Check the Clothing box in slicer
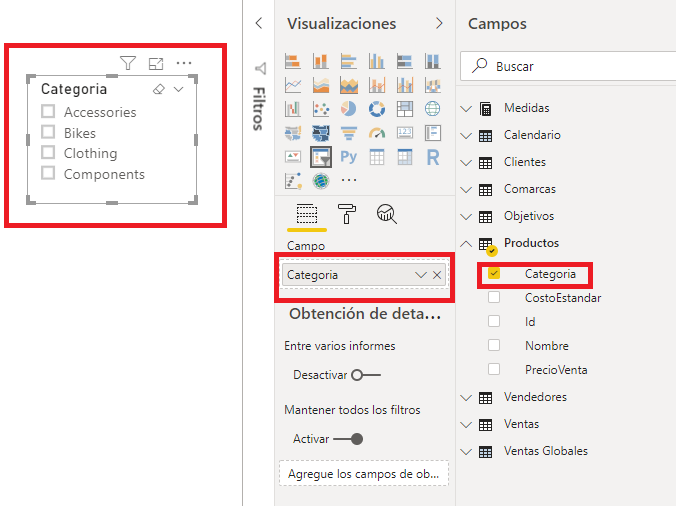Image resolution: width=676 pixels, height=506 pixels. 48,152
